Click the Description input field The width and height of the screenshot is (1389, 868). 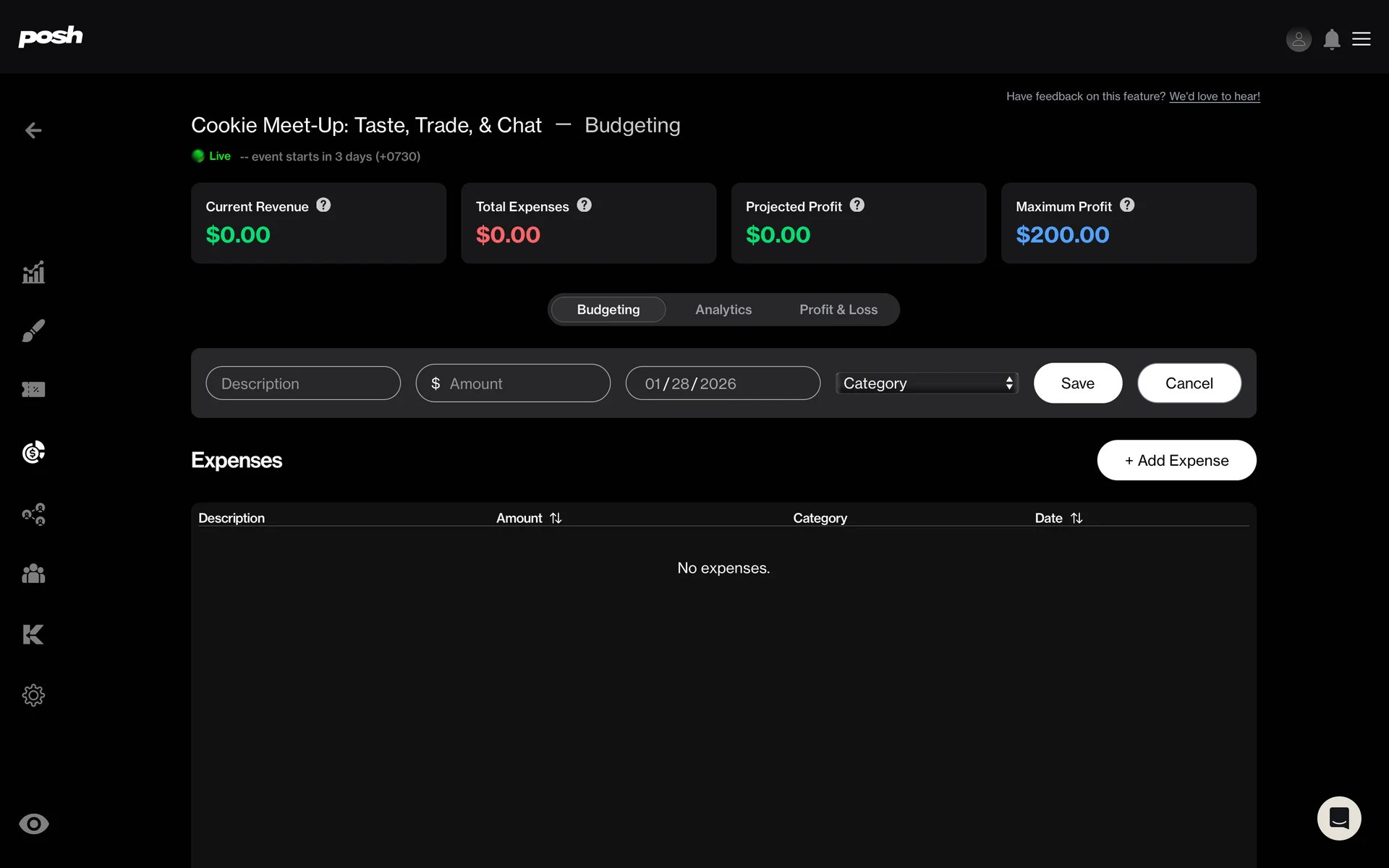click(x=303, y=383)
